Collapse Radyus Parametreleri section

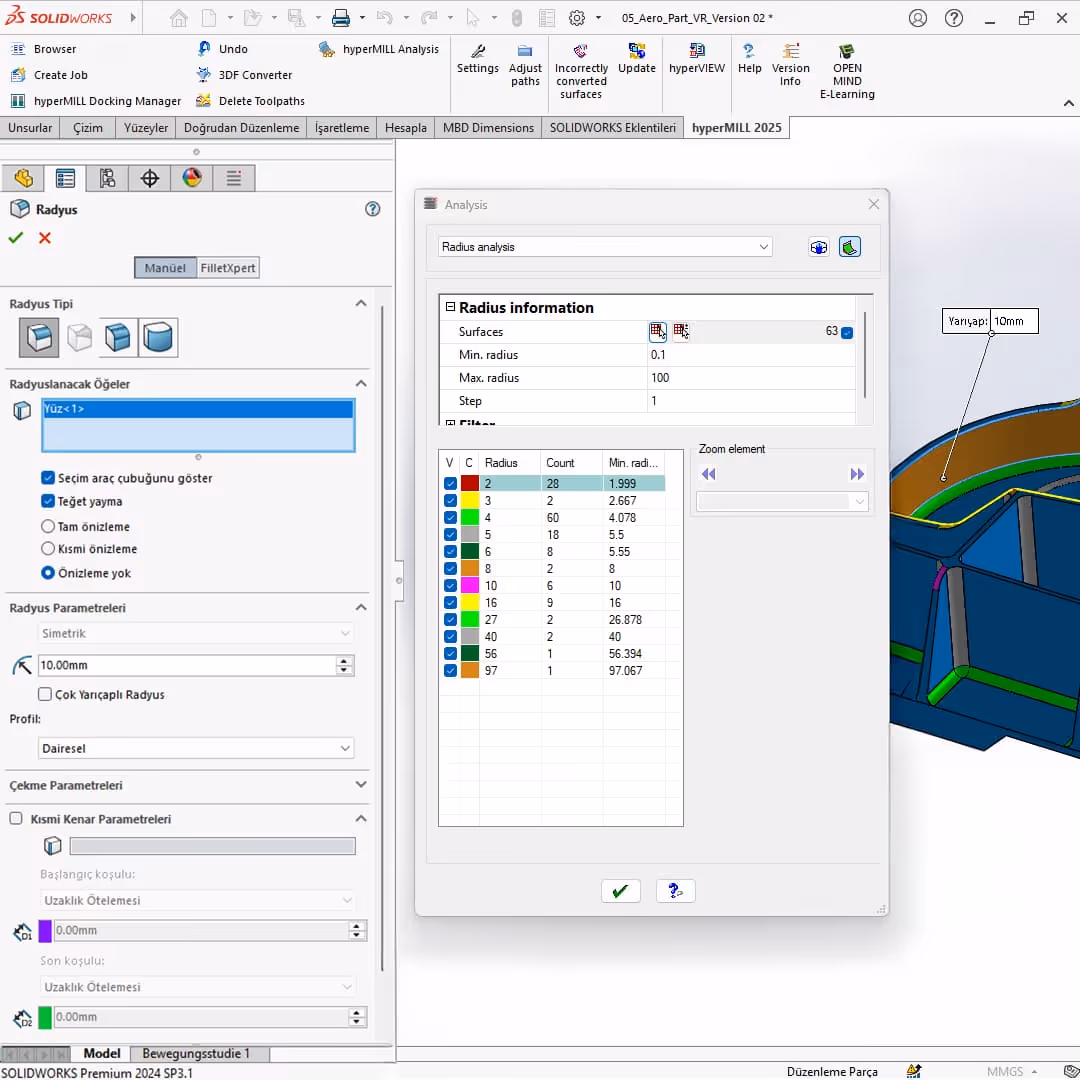(x=360, y=607)
